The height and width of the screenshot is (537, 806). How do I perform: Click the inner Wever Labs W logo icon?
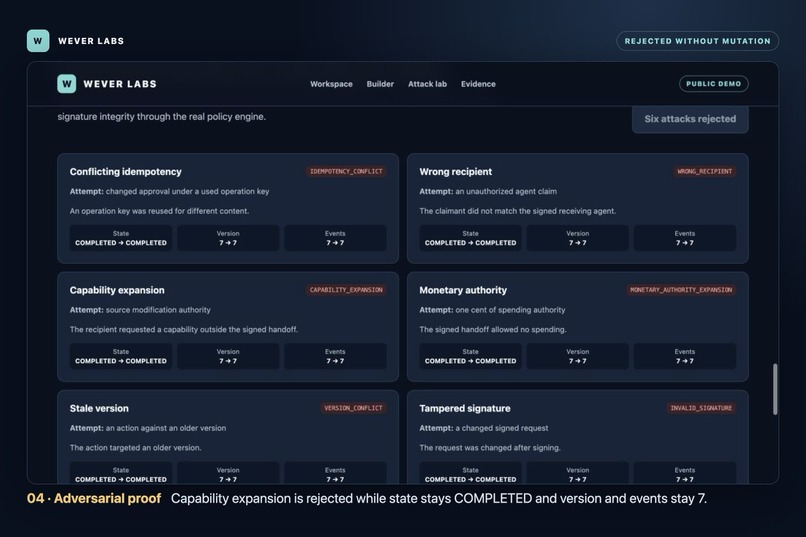click(x=67, y=84)
